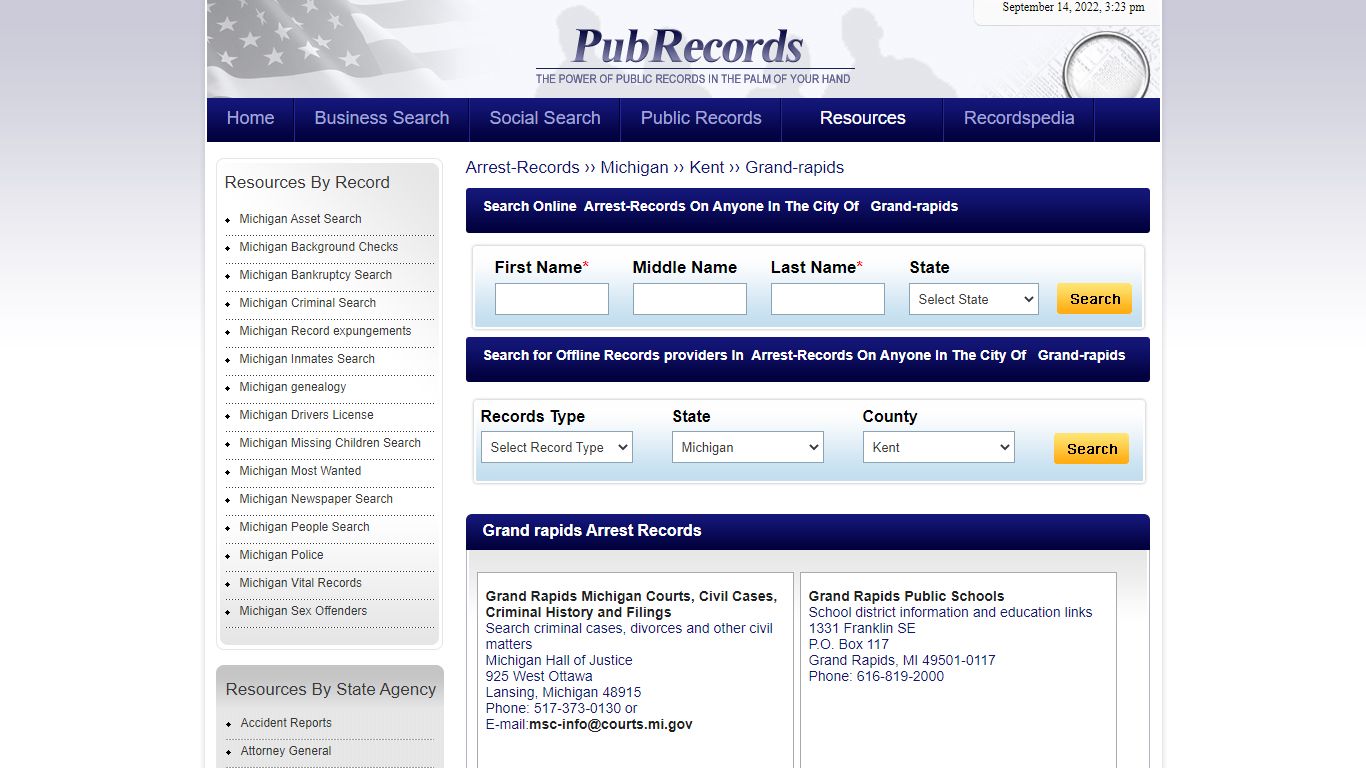Open Michigan Bankruptcy Search link

coord(315,275)
